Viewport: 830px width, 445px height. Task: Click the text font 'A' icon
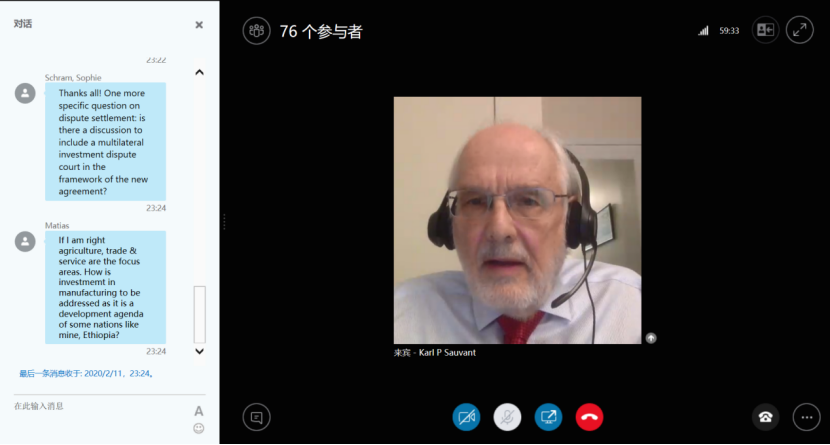tap(198, 411)
